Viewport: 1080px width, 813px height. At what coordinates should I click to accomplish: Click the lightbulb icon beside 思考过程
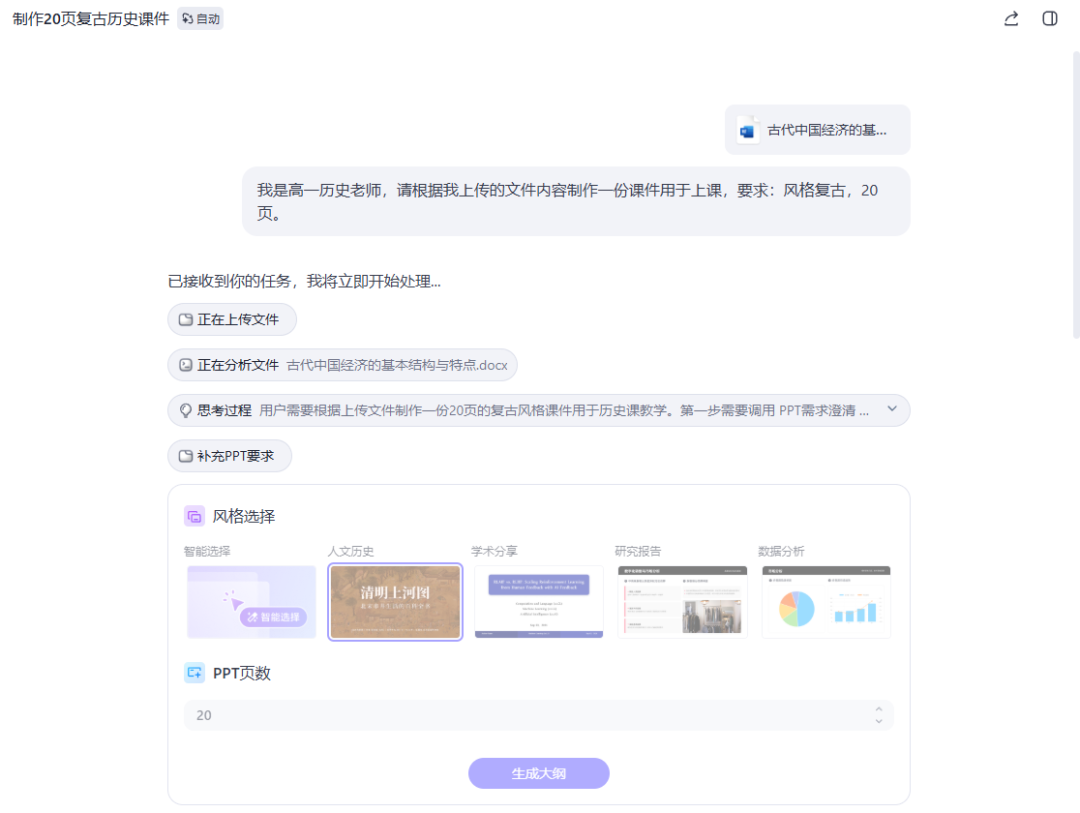pos(185,411)
